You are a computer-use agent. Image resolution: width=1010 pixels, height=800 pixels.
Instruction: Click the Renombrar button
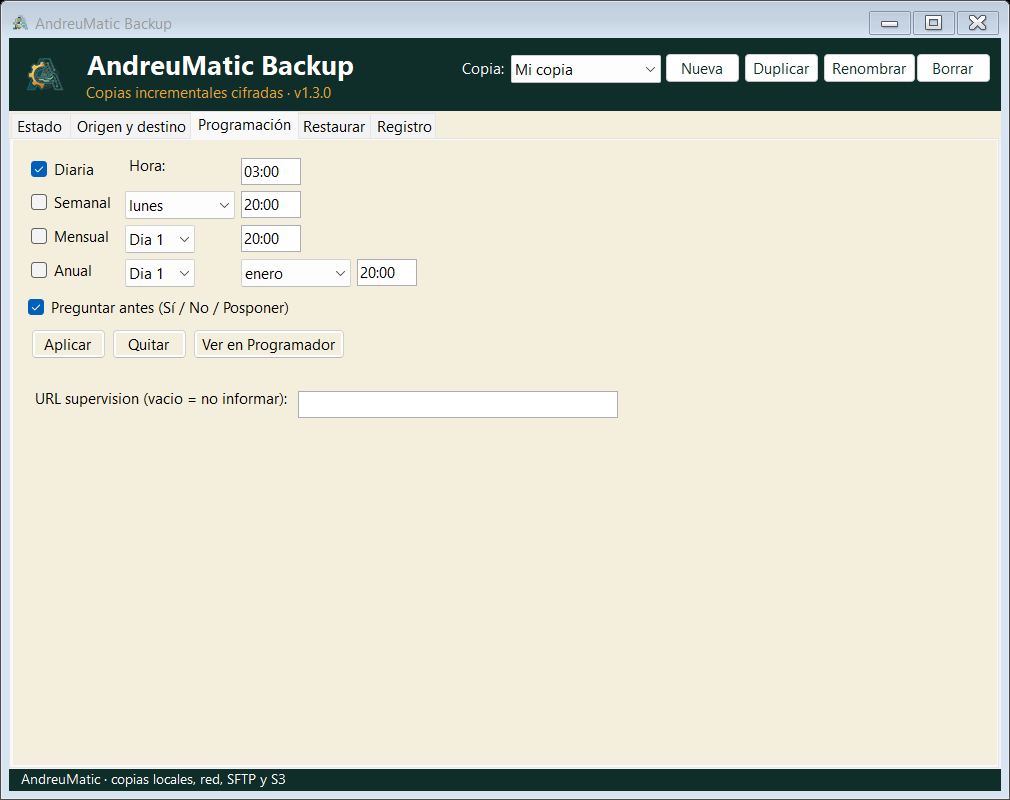pyautogui.click(x=869, y=68)
